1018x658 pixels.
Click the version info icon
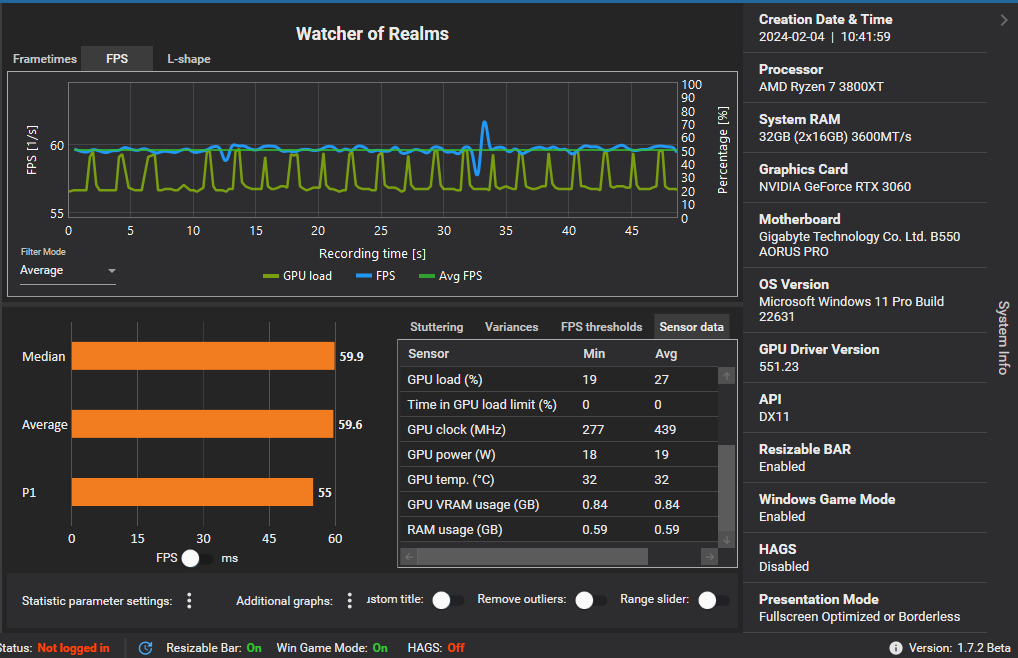click(896, 648)
